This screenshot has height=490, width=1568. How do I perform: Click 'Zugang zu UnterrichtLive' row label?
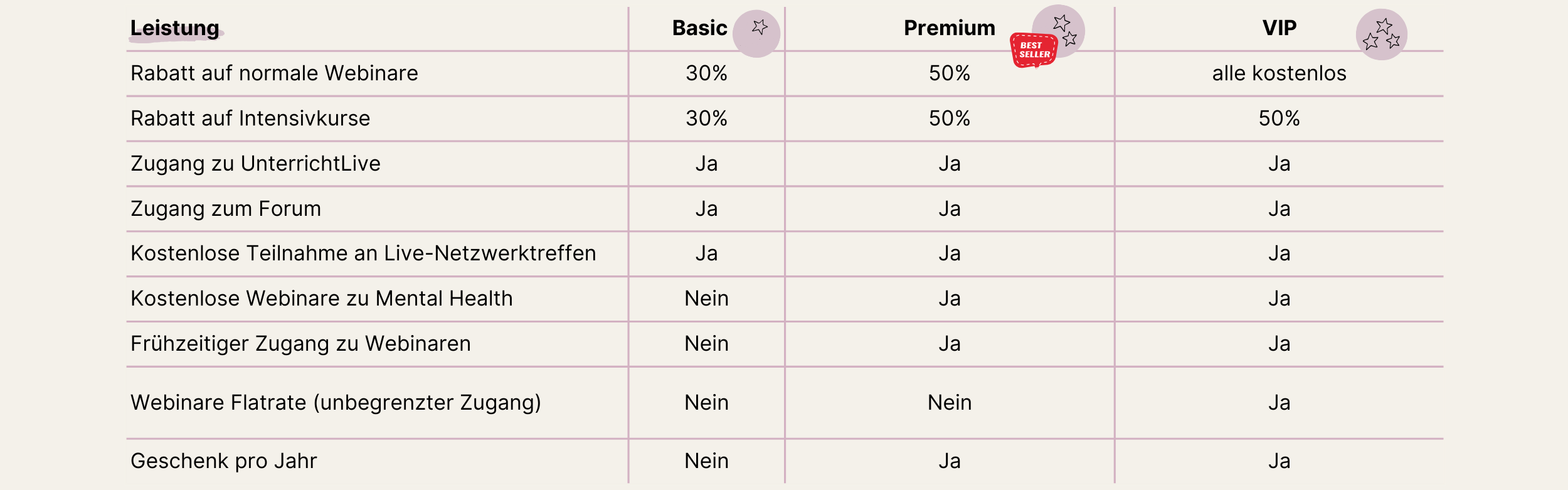255,164
